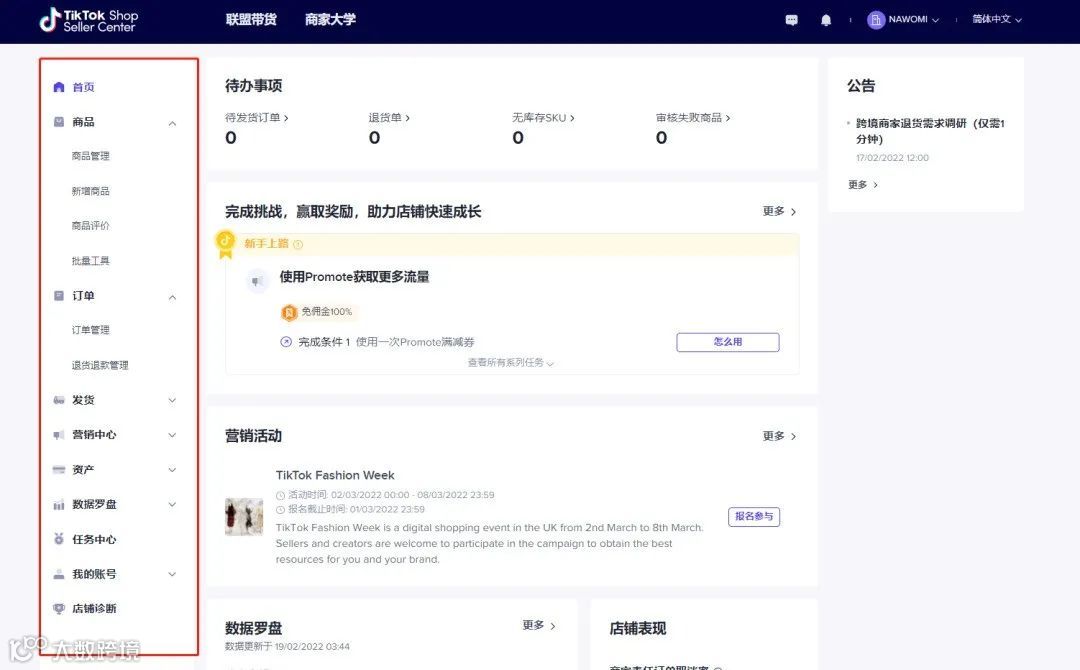Click the 报名参与 button
The width and height of the screenshot is (1080, 670).
click(754, 516)
